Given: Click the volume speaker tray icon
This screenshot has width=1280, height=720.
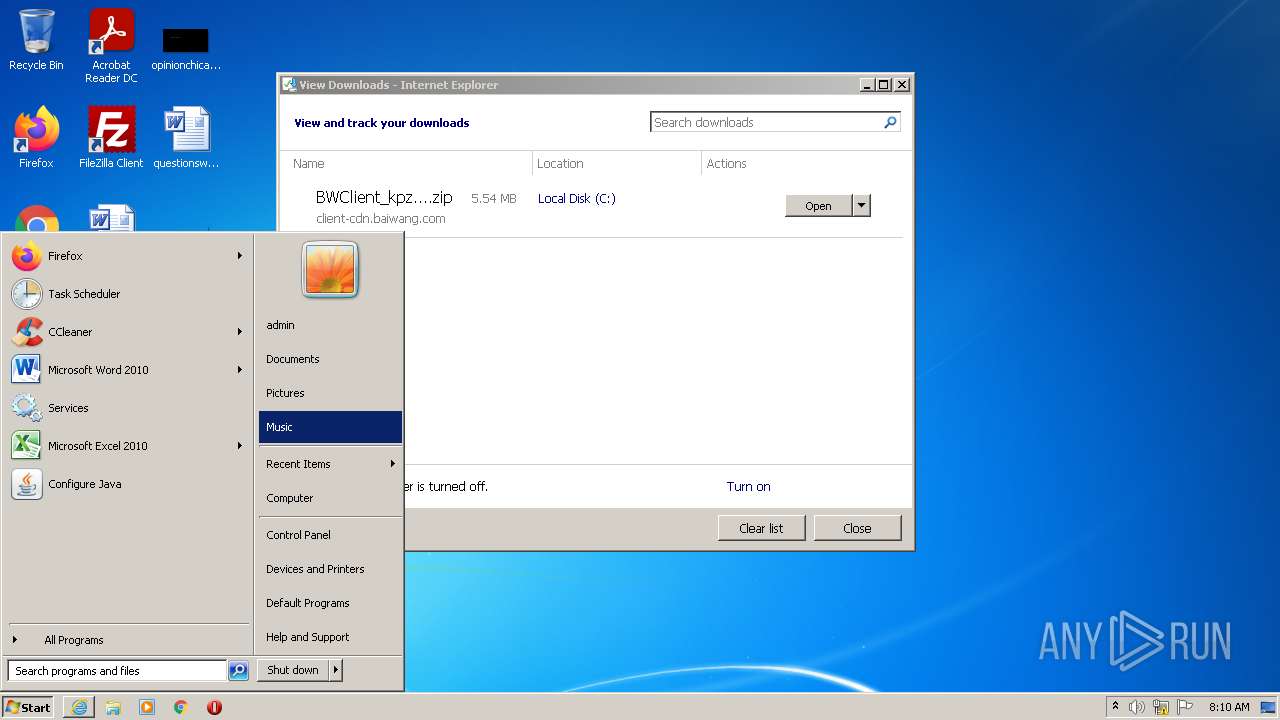Looking at the screenshot, I should pos(1137,707).
